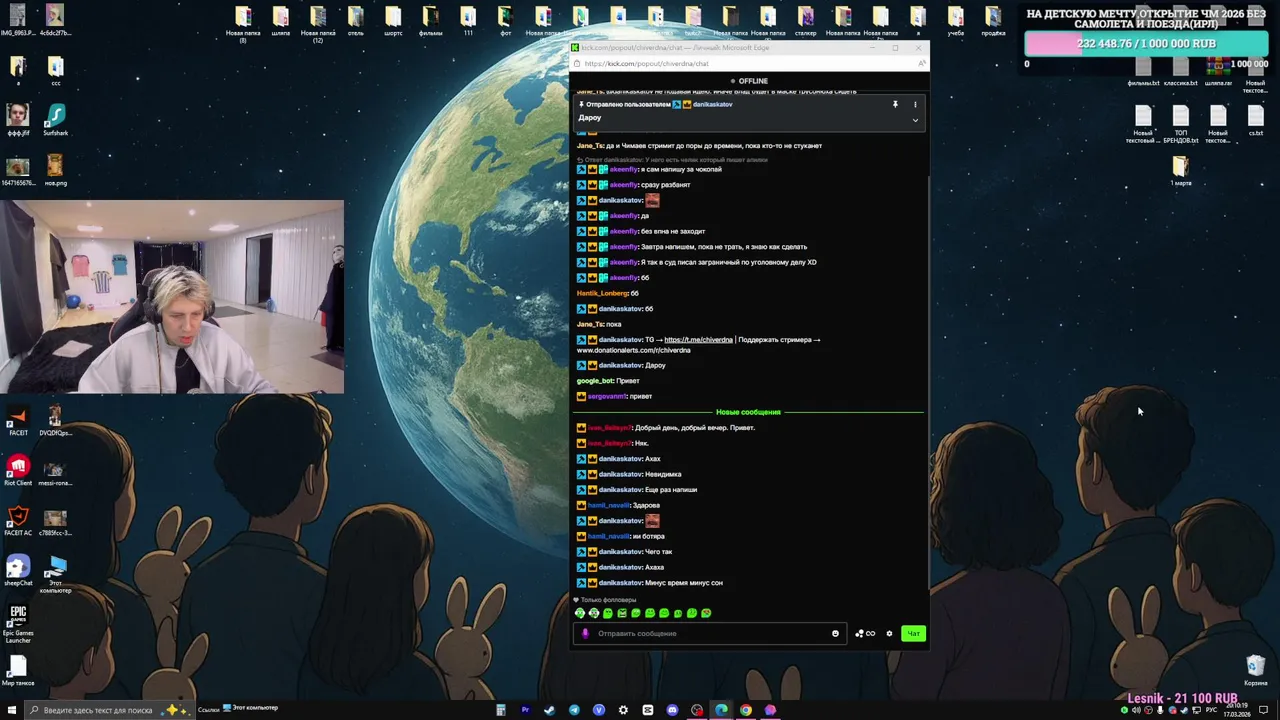
Task: Open the taskbar notification center icon
Action: 1263,710
